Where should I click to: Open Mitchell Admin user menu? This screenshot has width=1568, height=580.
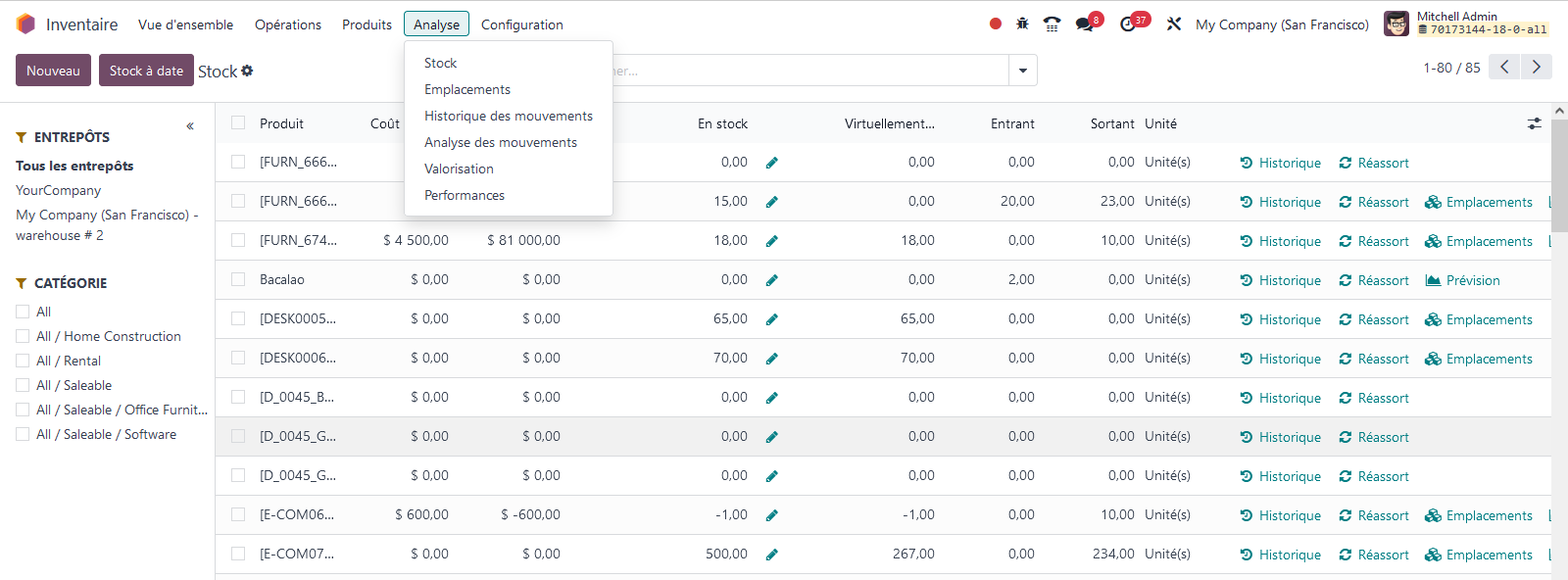click(x=1466, y=24)
